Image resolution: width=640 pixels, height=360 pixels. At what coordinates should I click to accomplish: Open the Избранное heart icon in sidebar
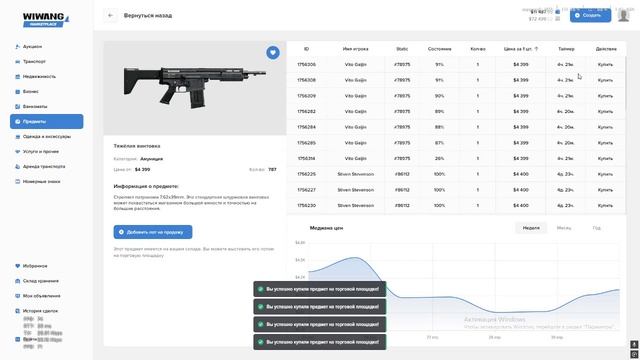pyautogui.click(x=18, y=266)
